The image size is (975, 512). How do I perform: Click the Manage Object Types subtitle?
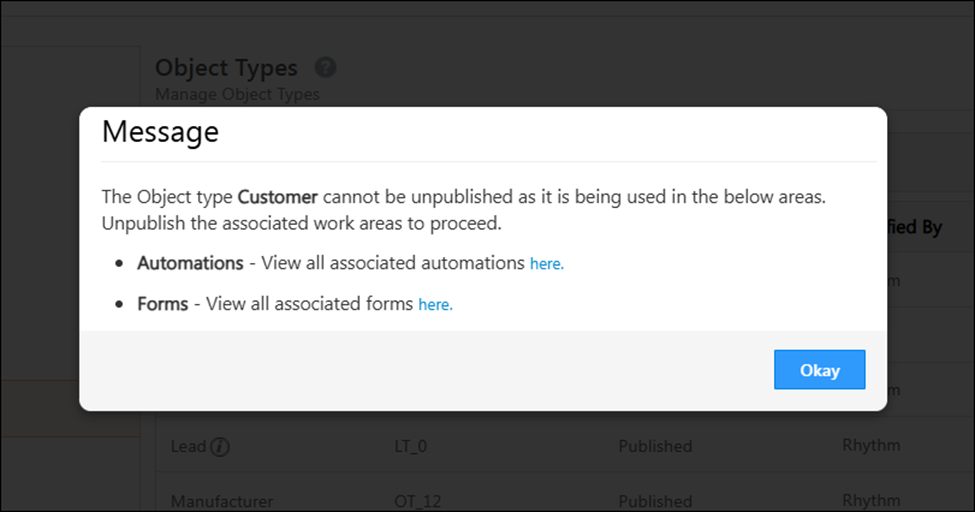237,95
